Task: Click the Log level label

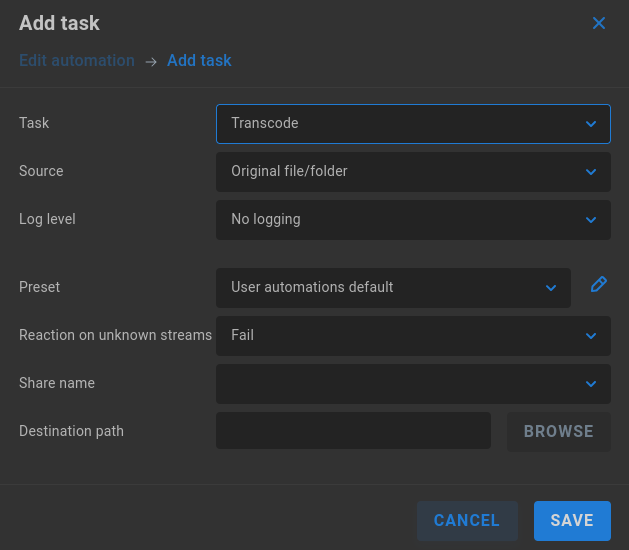Action: (x=47, y=219)
